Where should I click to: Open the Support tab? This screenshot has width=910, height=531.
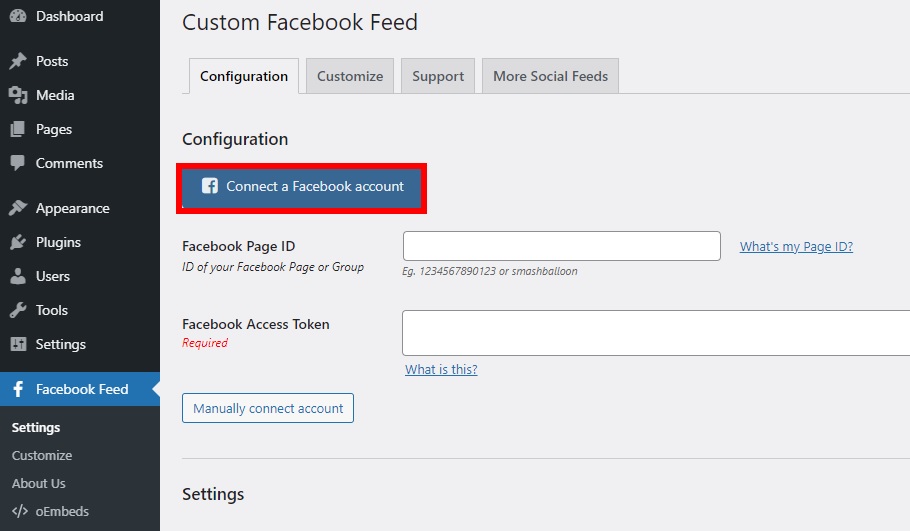point(438,76)
